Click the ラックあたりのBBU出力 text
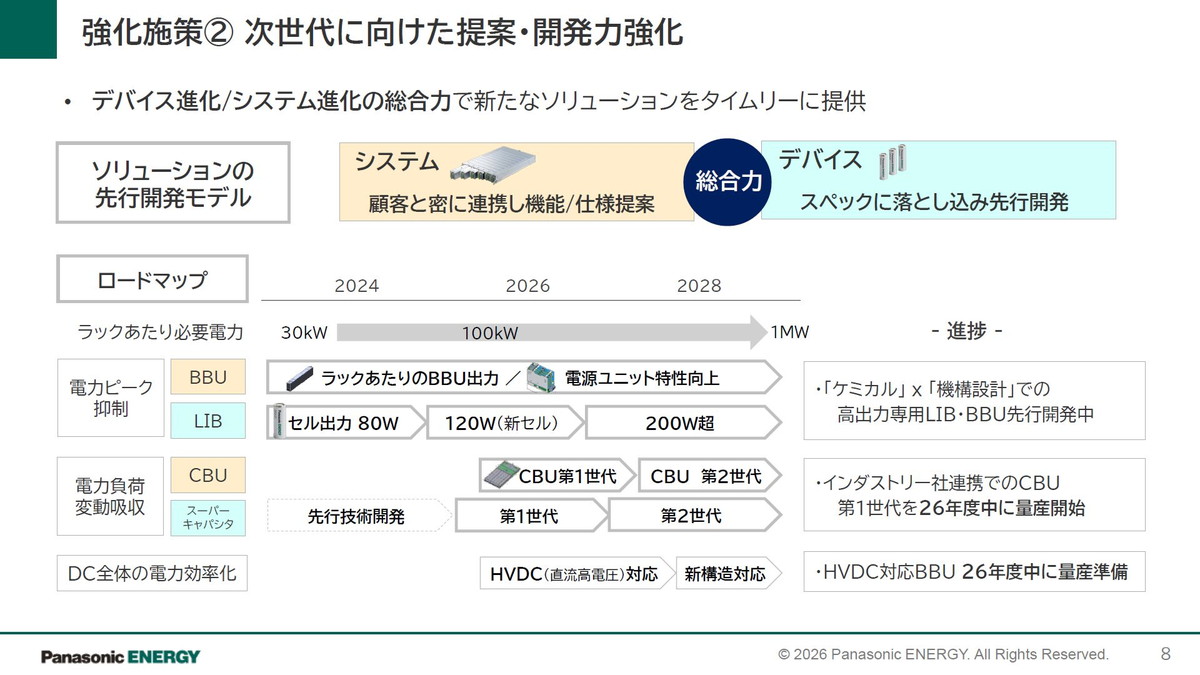This screenshot has width=1200, height=675. pos(410,379)
